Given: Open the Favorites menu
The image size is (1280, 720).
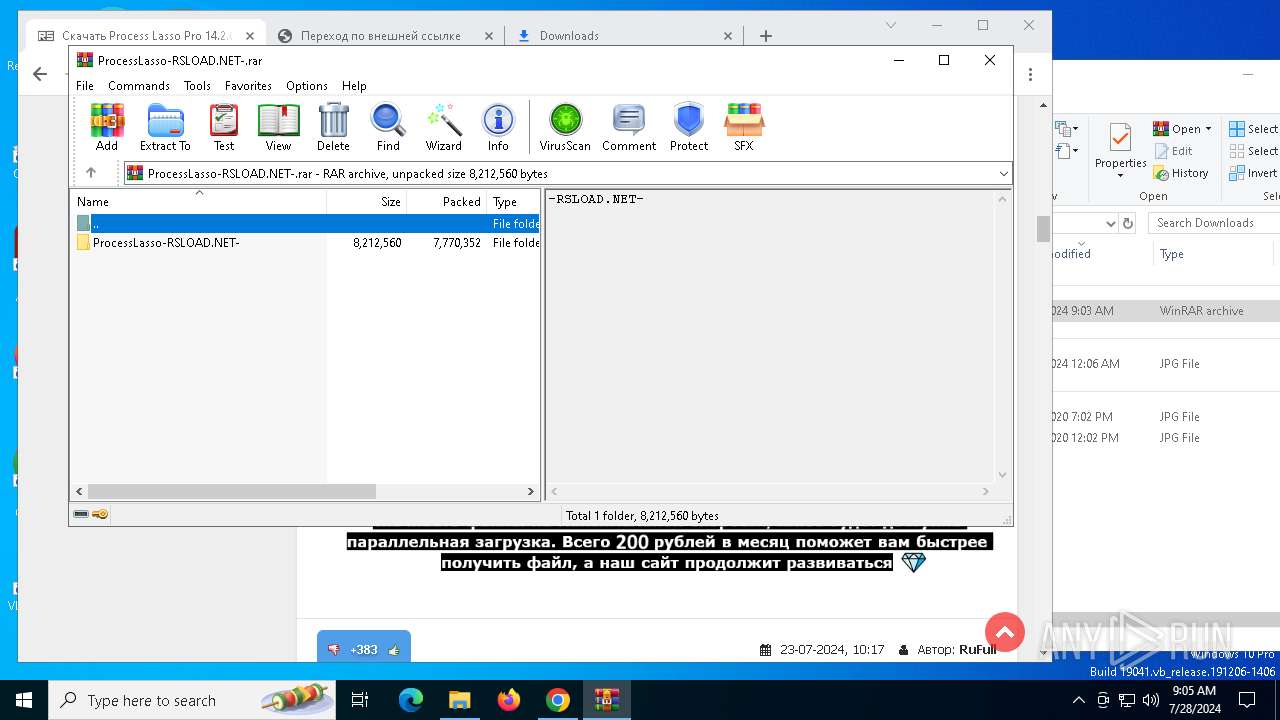Looking at the screenshot, I should pos(248,86).
